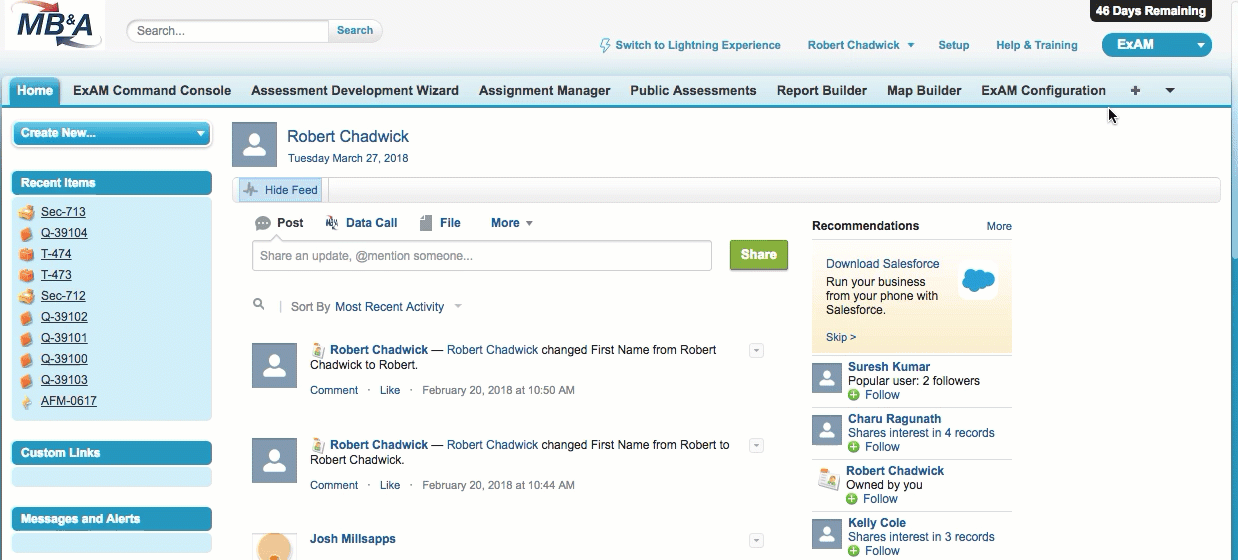Open the Map Builder tab
The height and width of the screenshot is (560, 1238).
click(924, 90)
